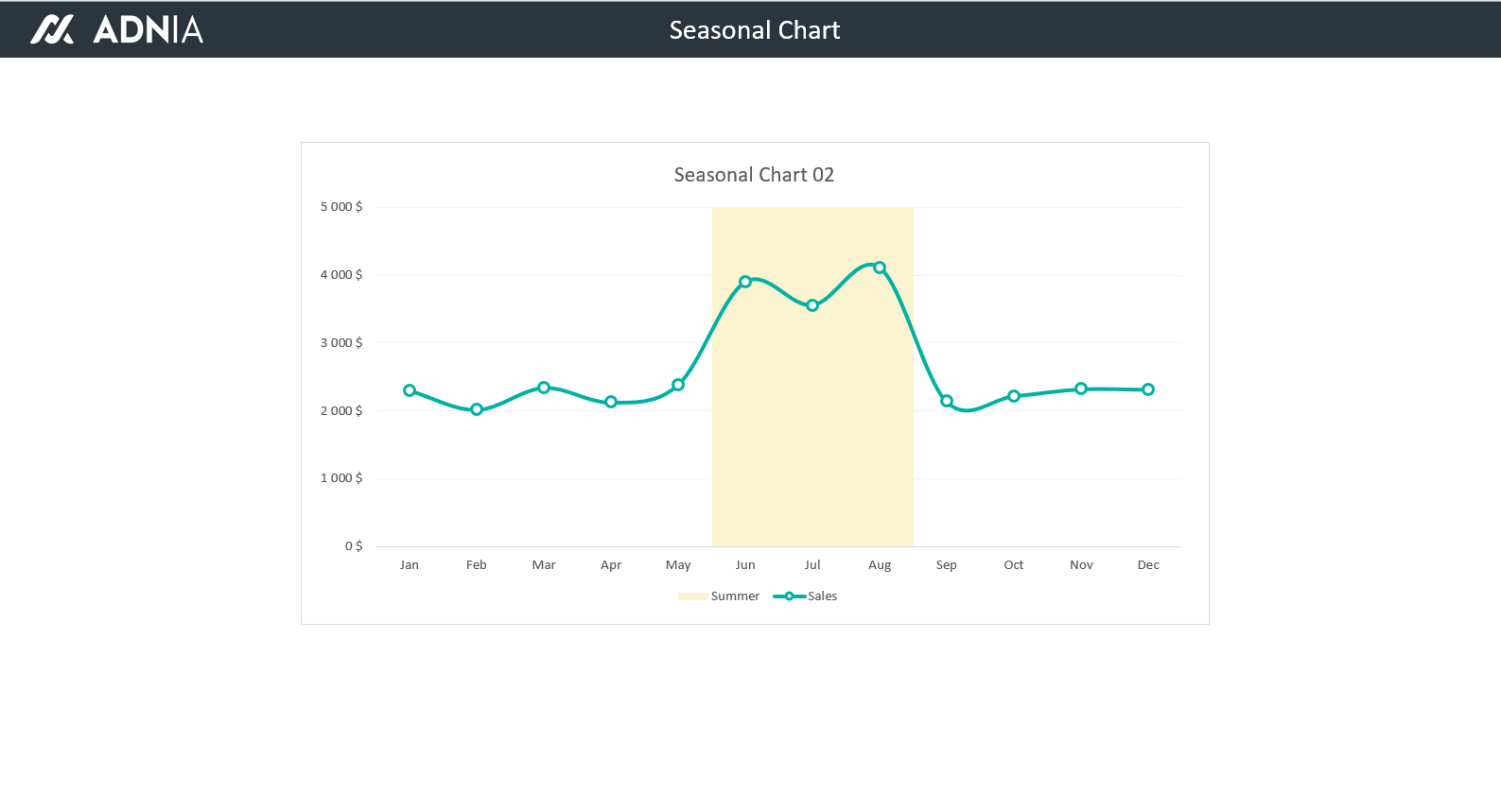
Task: Click the Summer legend color swatch
Action: click(x=692, y=596)
